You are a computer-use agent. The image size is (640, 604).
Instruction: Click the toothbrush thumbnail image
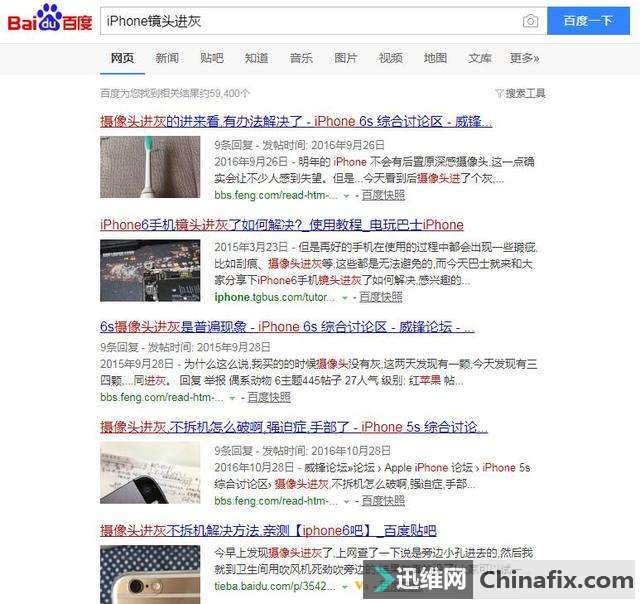[x=150, y=167]
